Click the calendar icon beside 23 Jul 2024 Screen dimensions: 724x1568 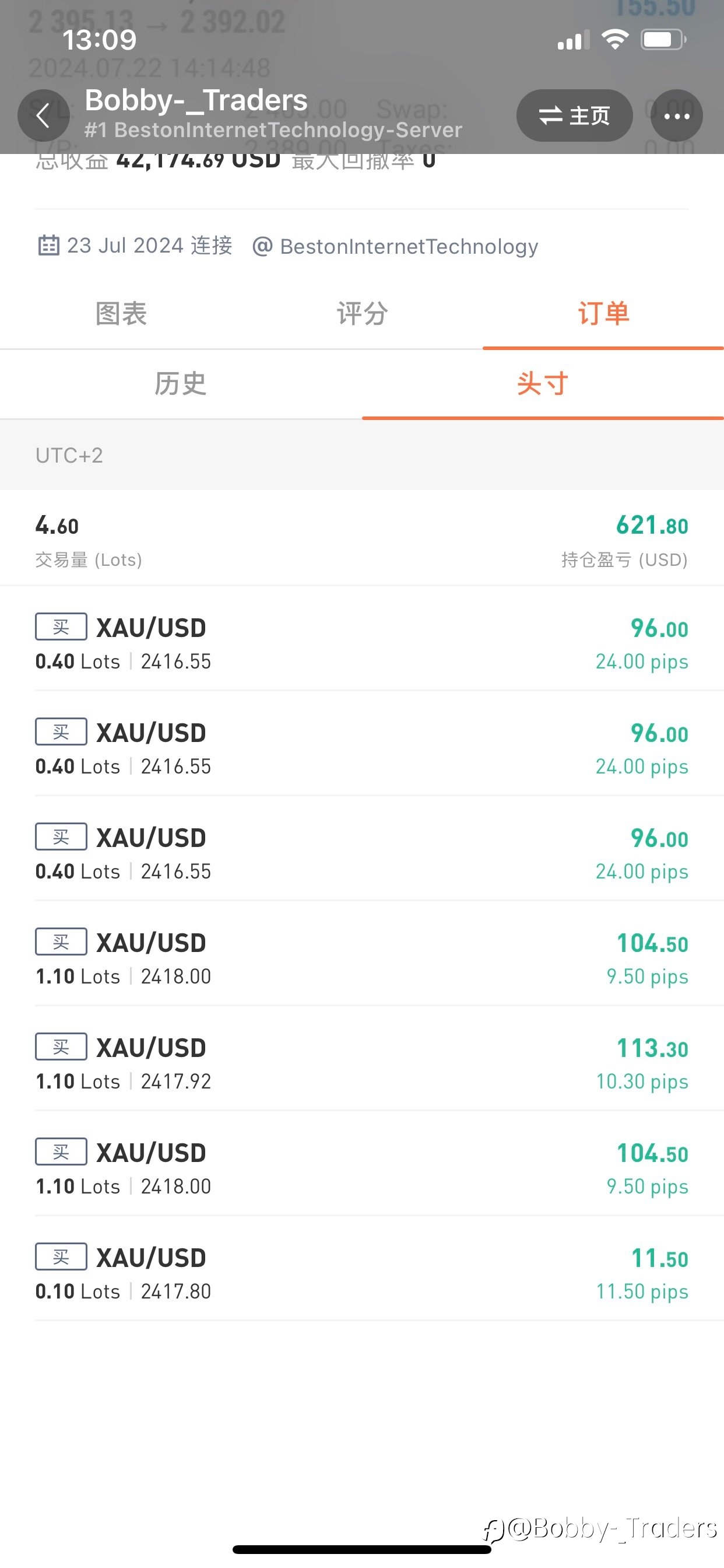(x=48, y=246)
